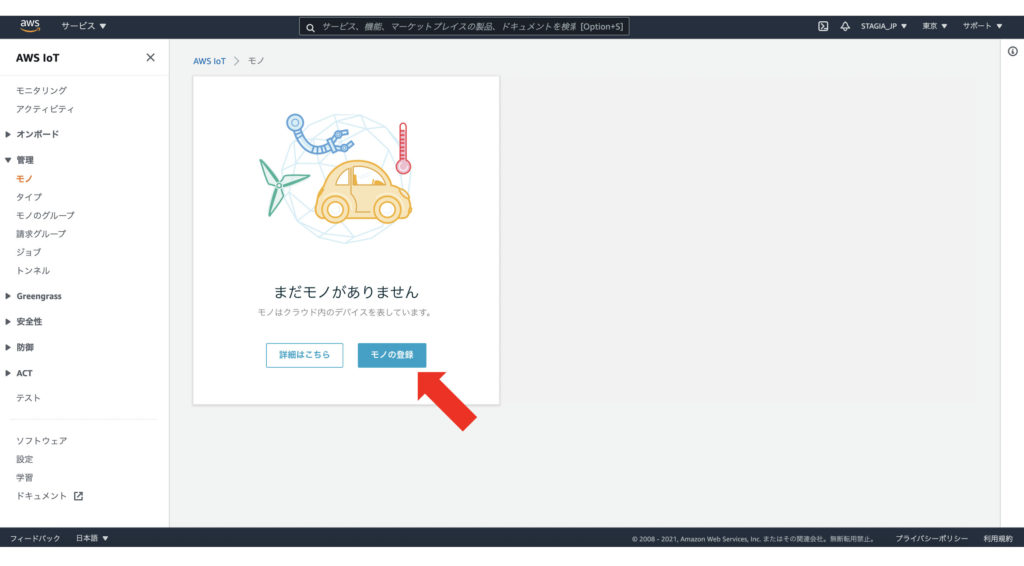
Task: Click the AWS logo home icon
Action: coord(30,26)
